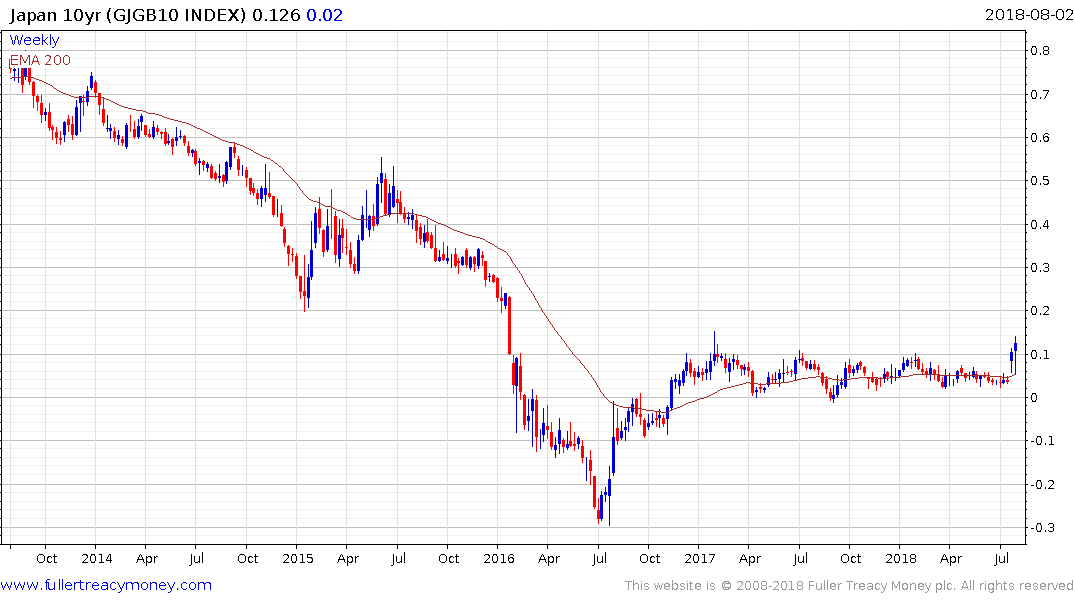Click the -0.2 y-axis label
The image size is (1075, 600).
(1040, 485)
